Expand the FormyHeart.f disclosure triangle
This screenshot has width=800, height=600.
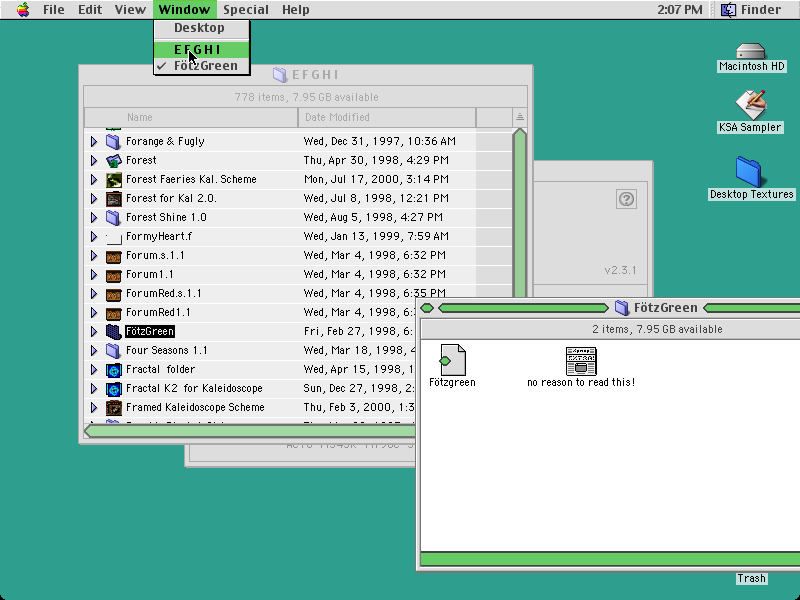[94, 237]
